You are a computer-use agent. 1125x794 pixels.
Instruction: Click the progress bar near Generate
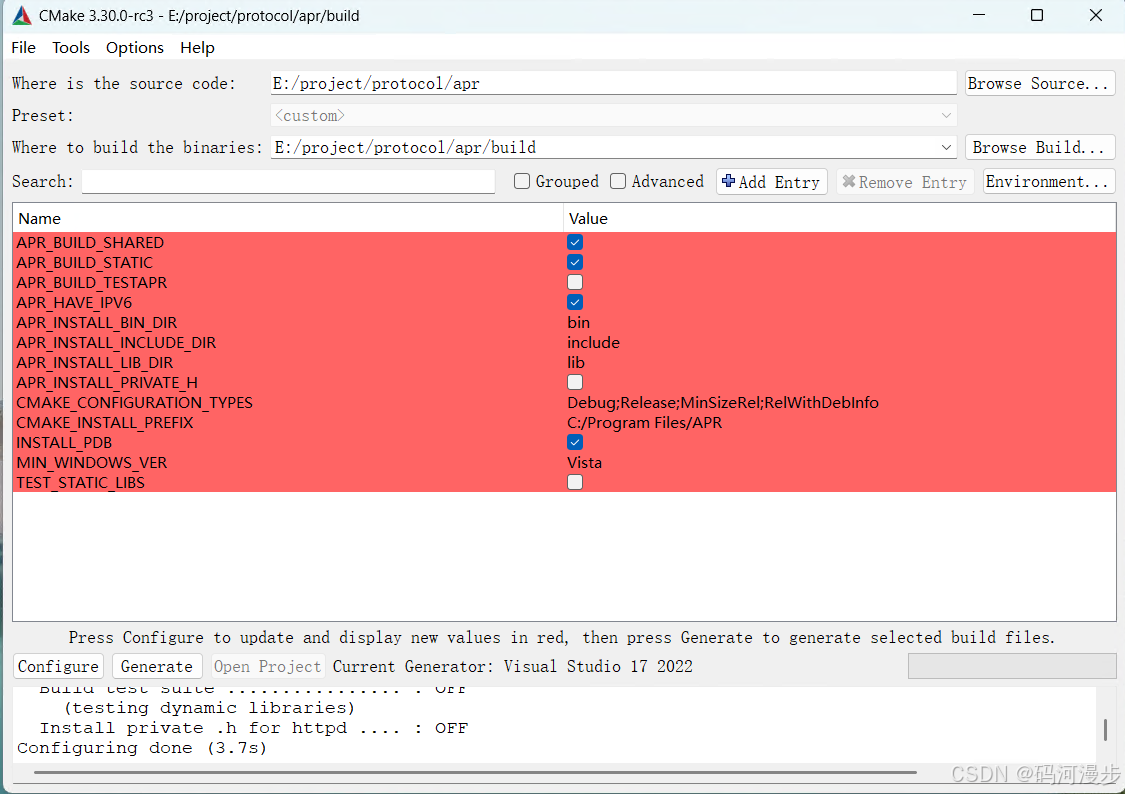click(x=1012, y=666)
